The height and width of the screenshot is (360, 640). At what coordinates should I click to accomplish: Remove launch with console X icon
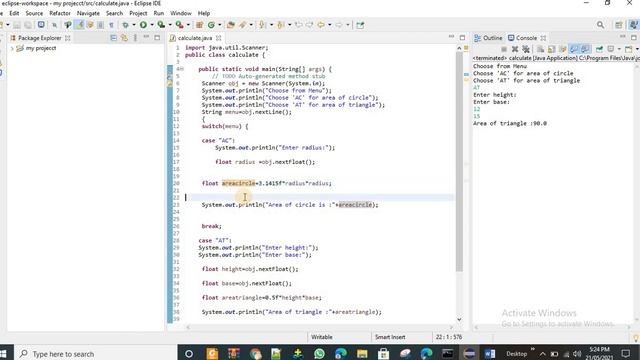[515, 49]
